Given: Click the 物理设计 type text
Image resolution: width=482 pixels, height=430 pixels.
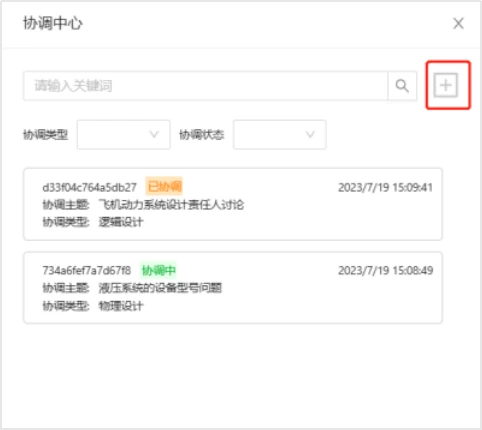Looking at the screenshot, I should click(121, 306).
